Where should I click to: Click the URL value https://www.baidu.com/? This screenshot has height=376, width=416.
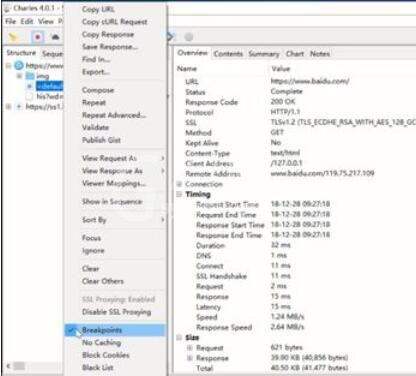pyautogui.click(x=310, y=81)
